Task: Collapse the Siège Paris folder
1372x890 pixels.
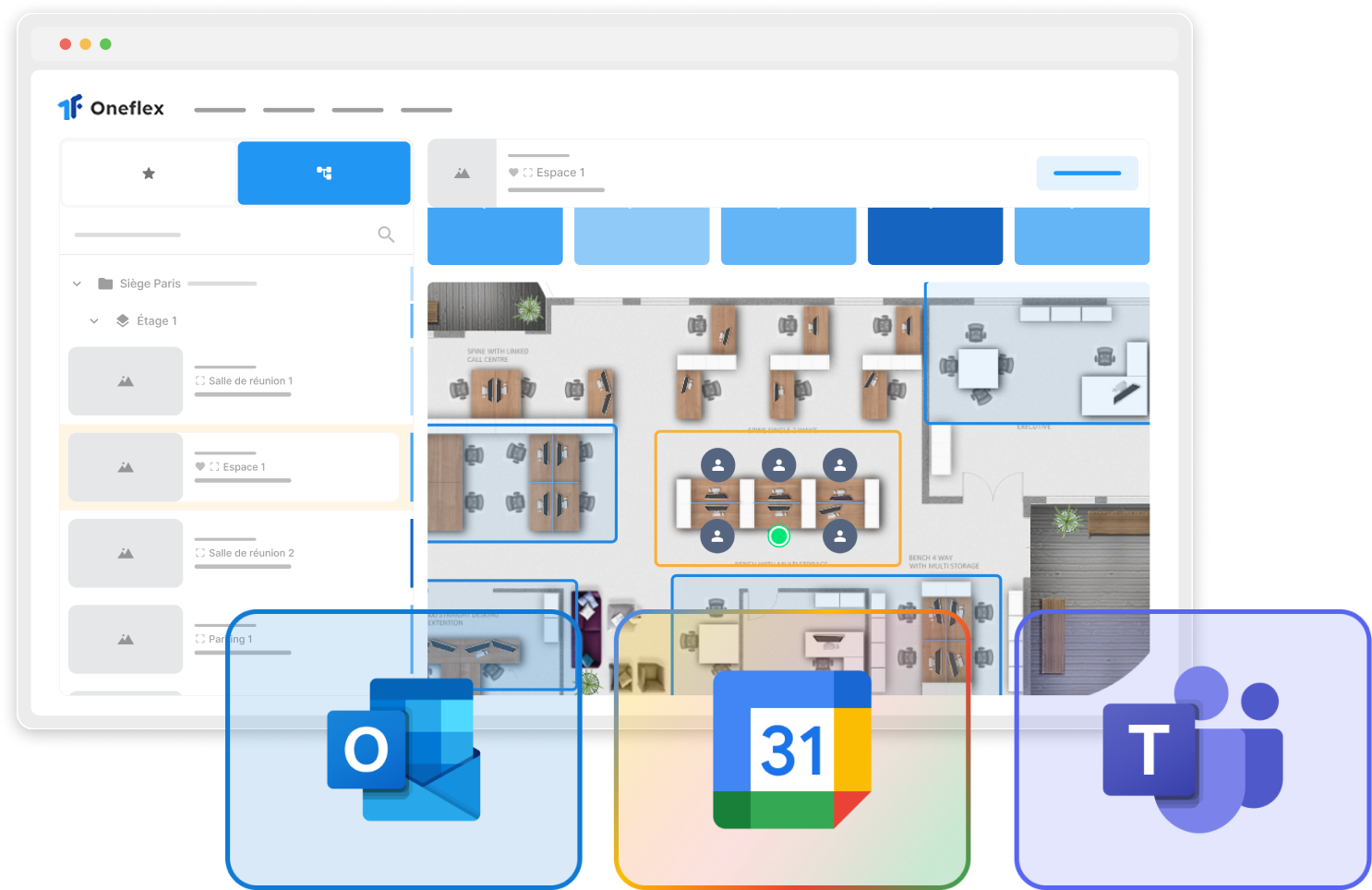Action: [x=77, y=283]
